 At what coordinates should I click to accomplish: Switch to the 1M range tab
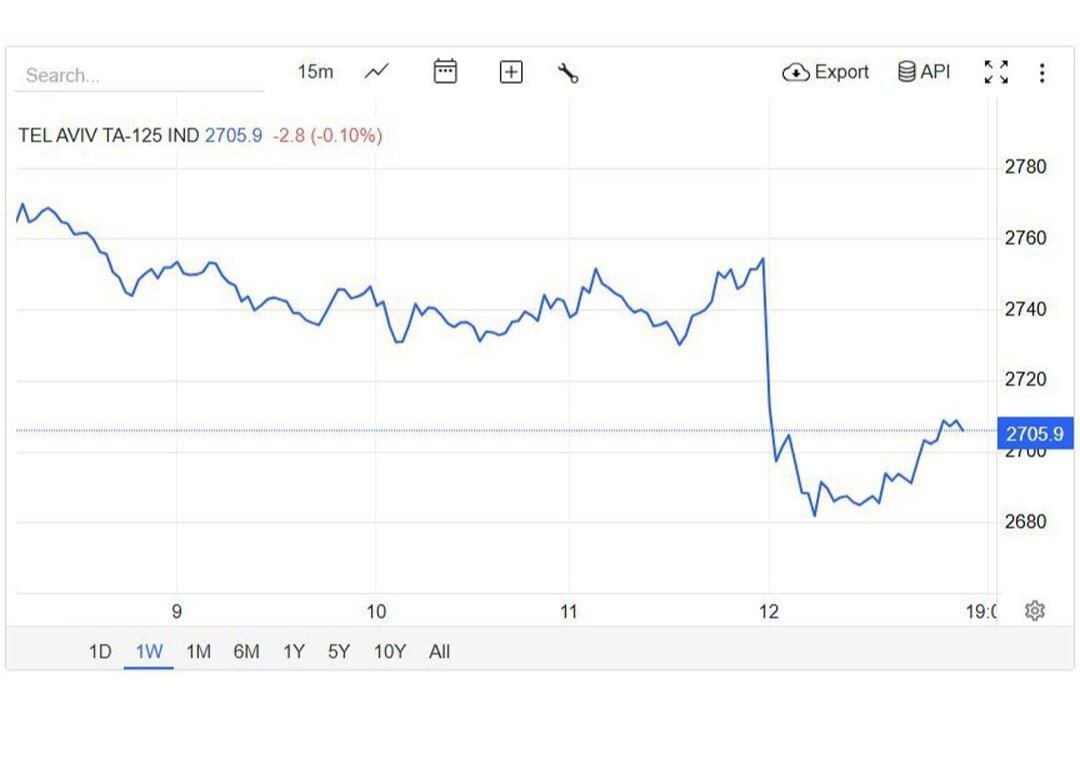point(198,652)
